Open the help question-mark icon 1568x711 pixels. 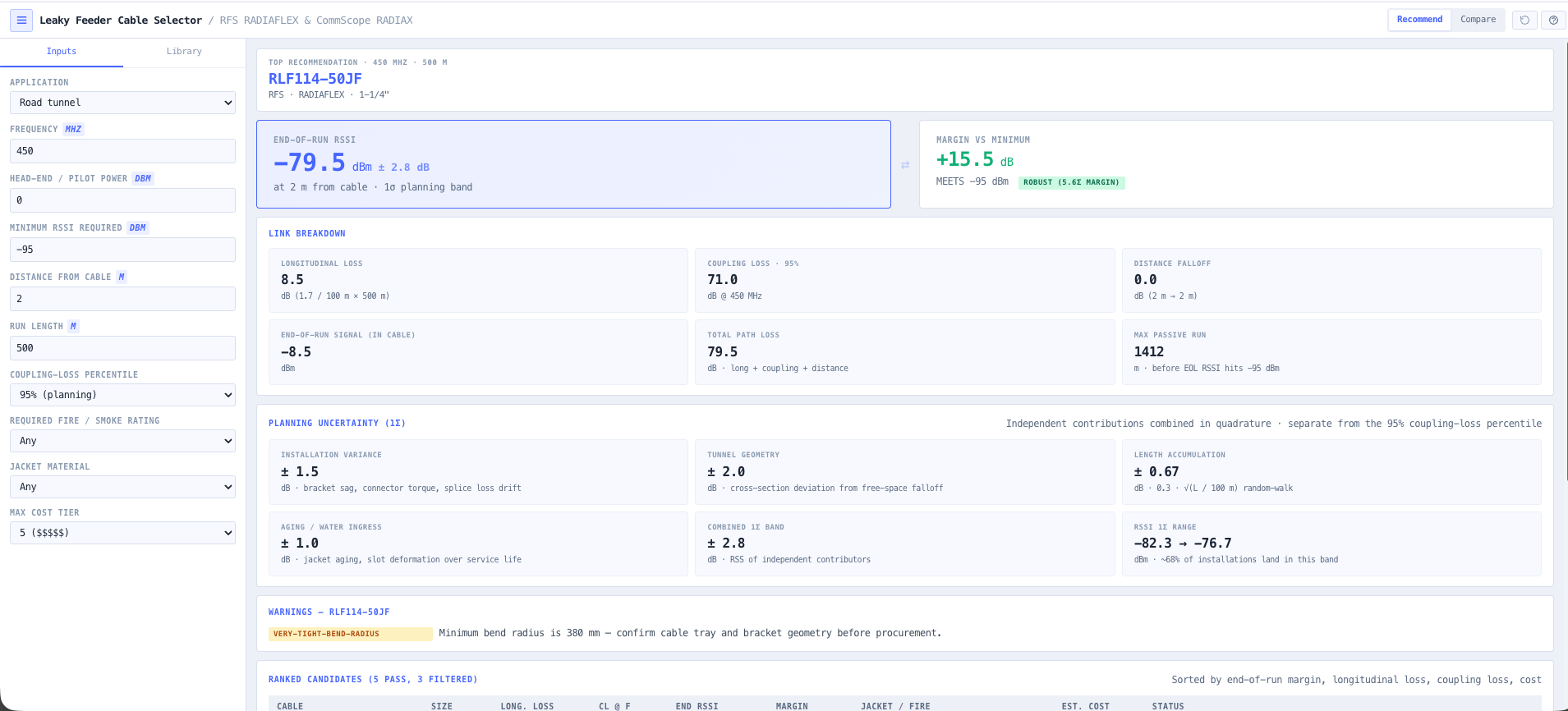(x=1553, y=21)
